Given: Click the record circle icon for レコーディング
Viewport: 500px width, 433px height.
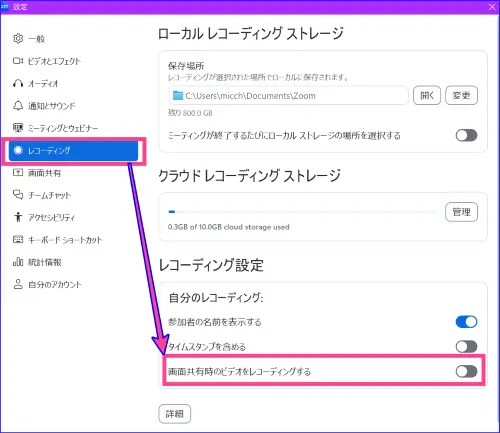Looking at the screenshot, I should click(18, 150).
